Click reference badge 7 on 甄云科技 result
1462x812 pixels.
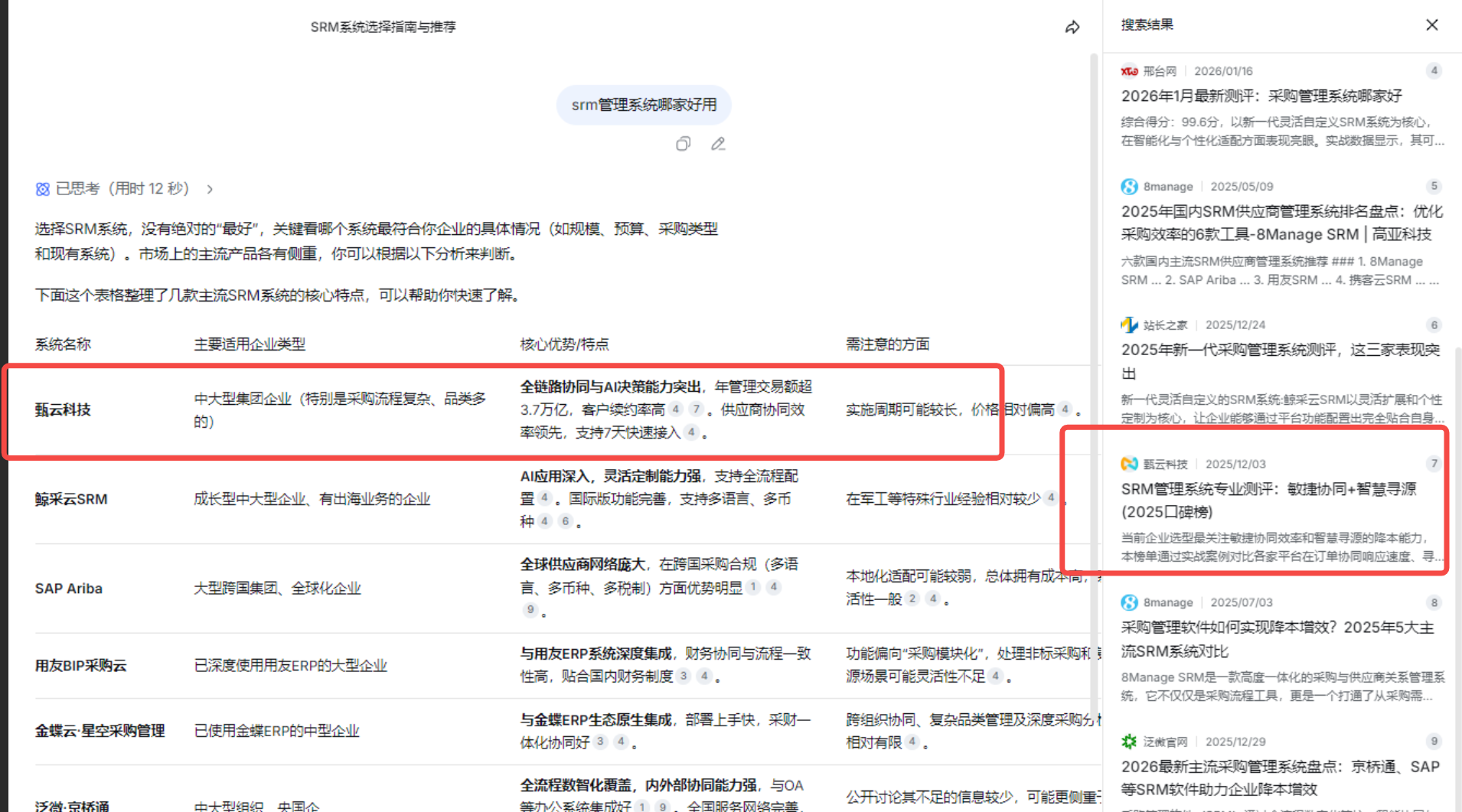pos(1434,463)
